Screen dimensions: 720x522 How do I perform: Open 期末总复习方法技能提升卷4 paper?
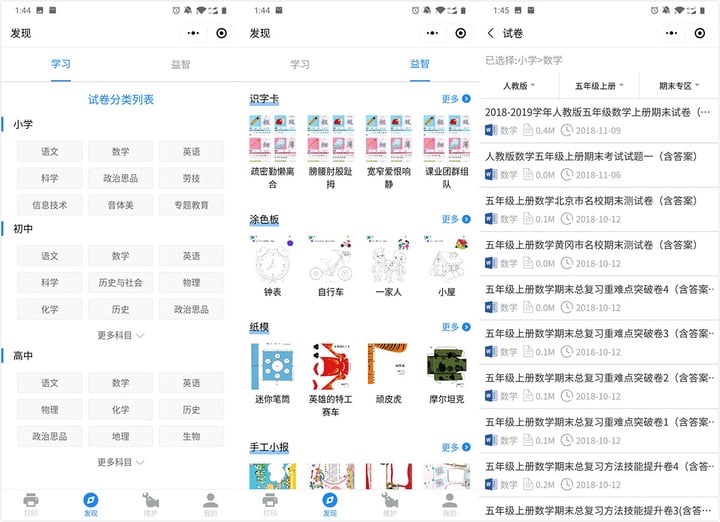(599, 476)
